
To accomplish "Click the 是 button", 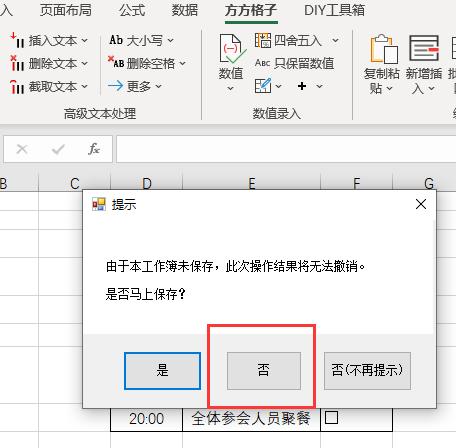I will [x=162, y=371].
